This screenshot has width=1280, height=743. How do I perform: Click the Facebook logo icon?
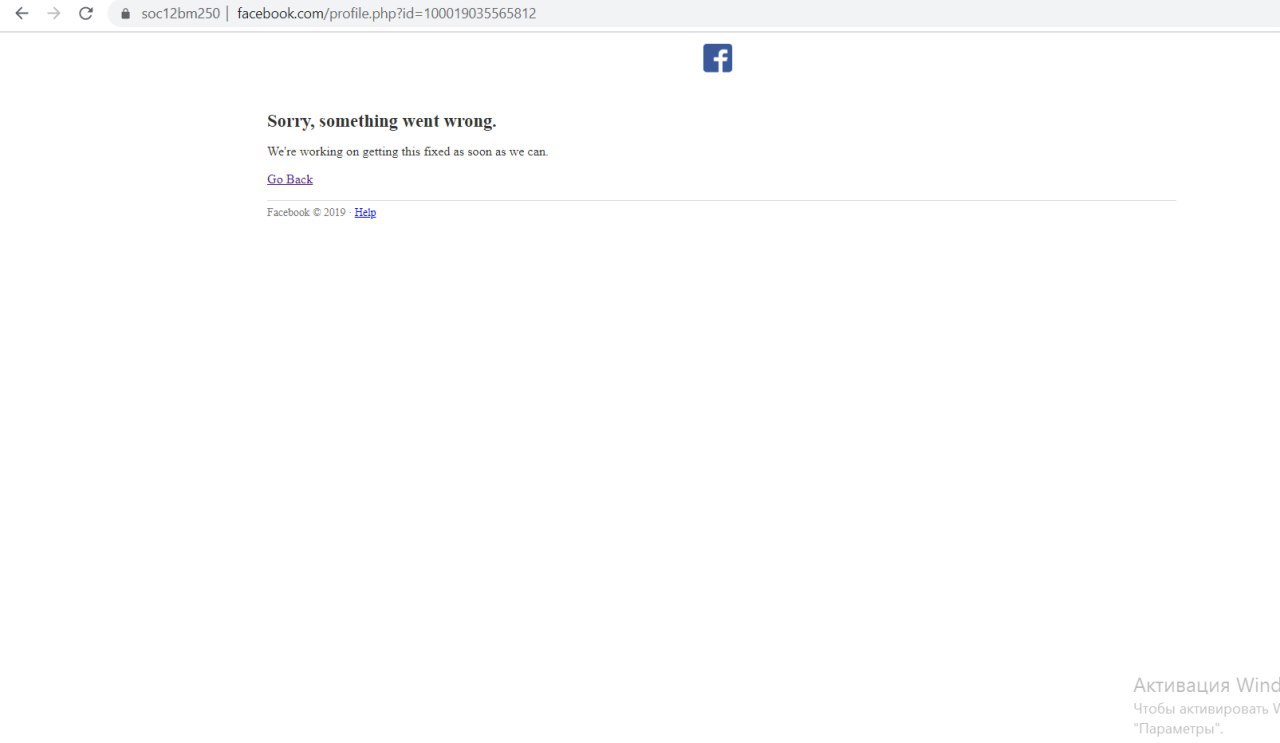pos(717,58)
